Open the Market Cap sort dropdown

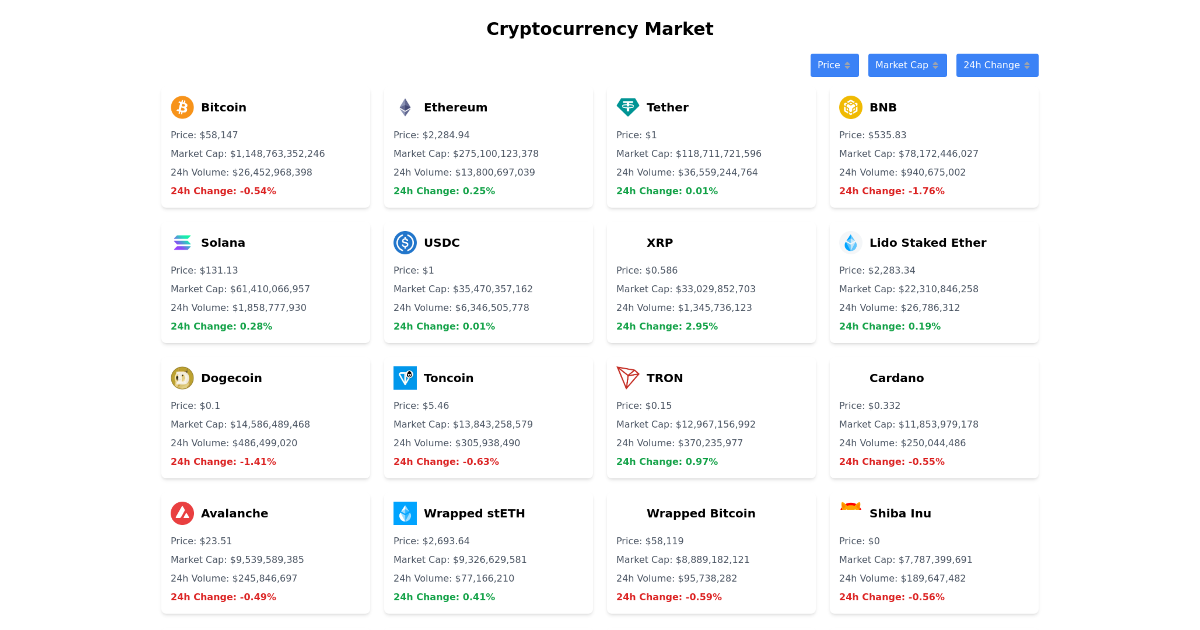907,65
